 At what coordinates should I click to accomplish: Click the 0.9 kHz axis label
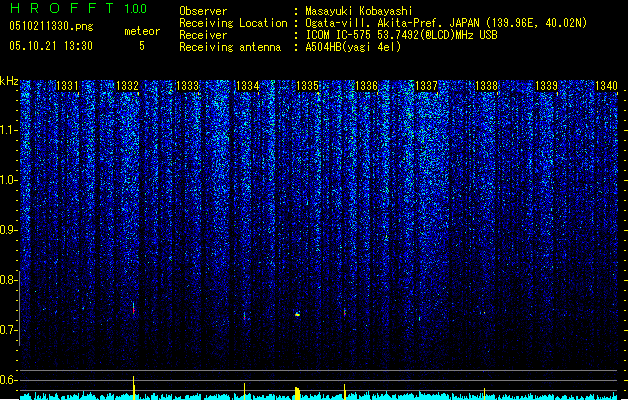[x=8, y=230]
